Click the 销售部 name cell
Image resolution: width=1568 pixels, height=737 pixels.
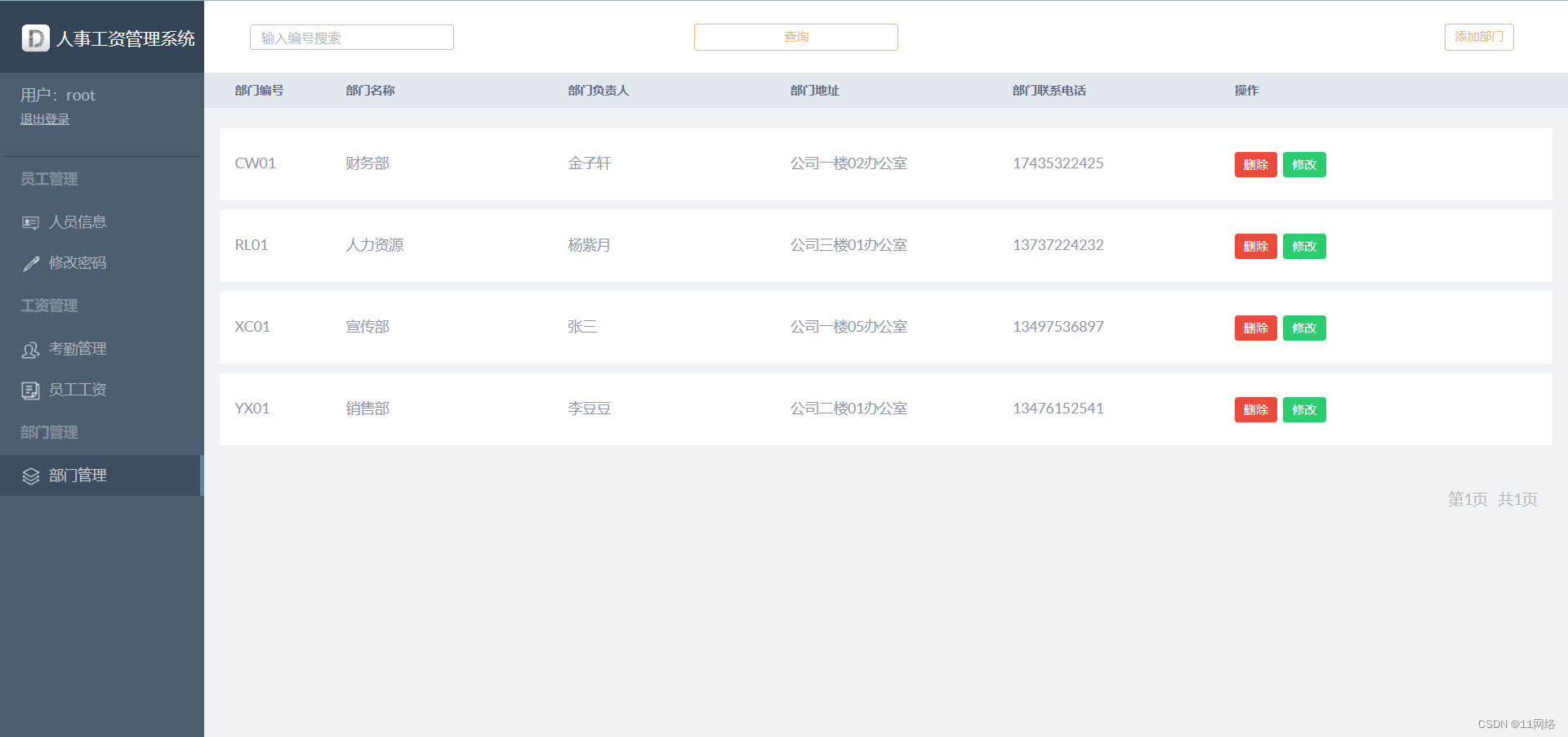tap(367, 409)
